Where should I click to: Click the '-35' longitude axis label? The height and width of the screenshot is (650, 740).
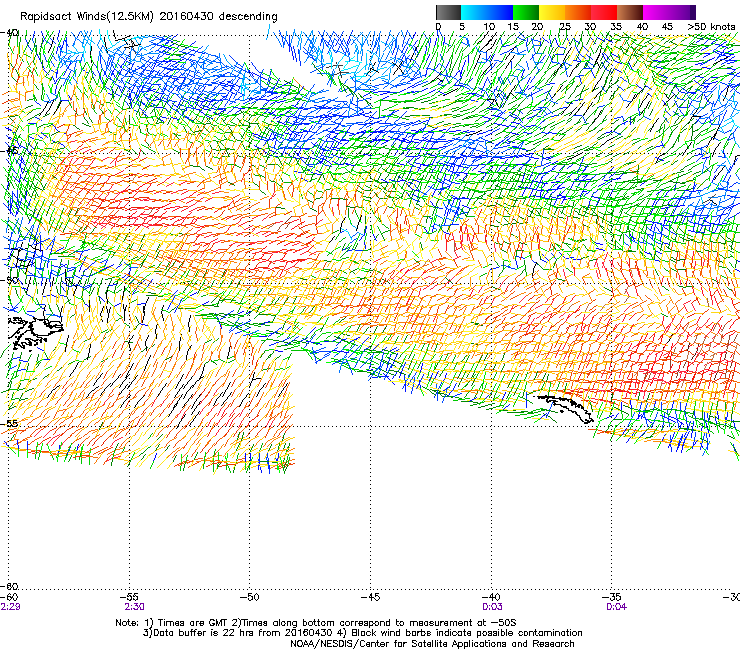pyautogui.click(x=612, y=597)
